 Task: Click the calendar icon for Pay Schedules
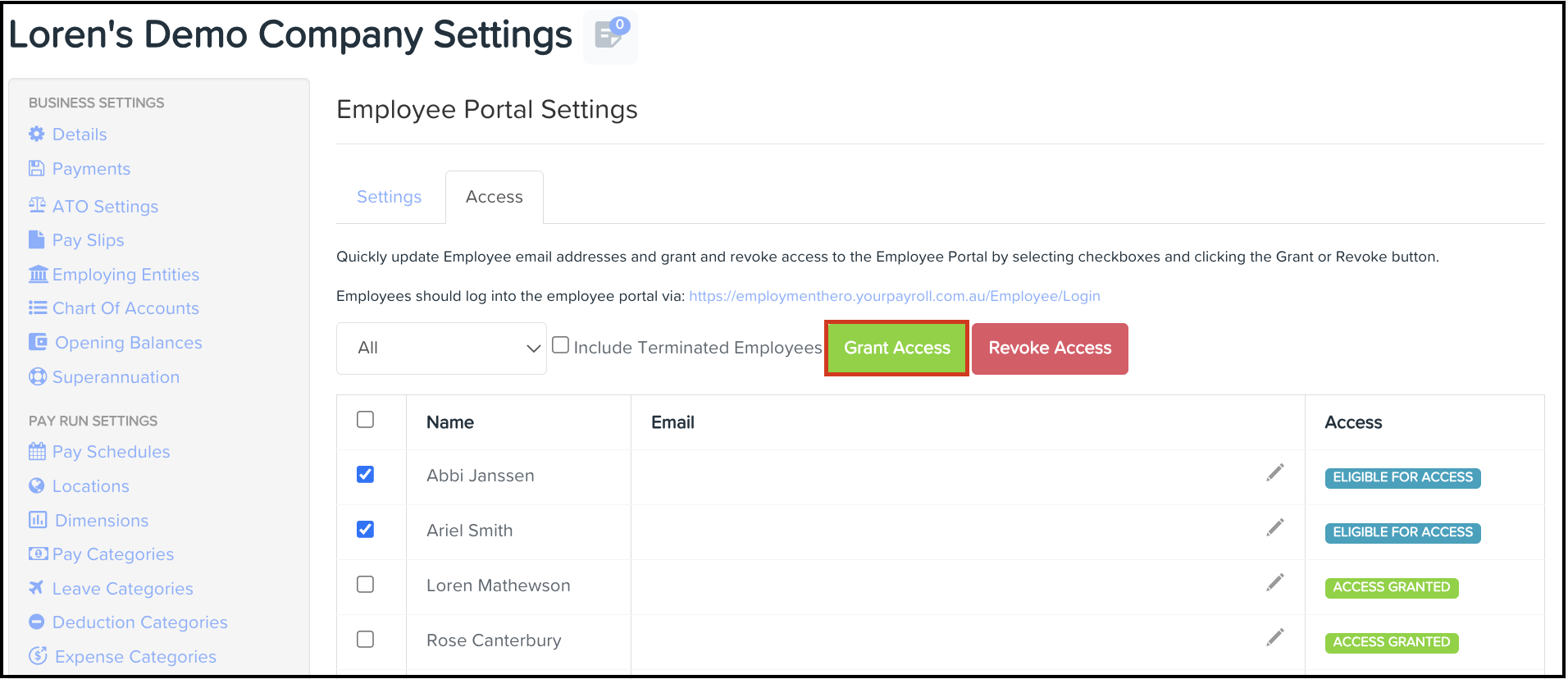[37, 451]
